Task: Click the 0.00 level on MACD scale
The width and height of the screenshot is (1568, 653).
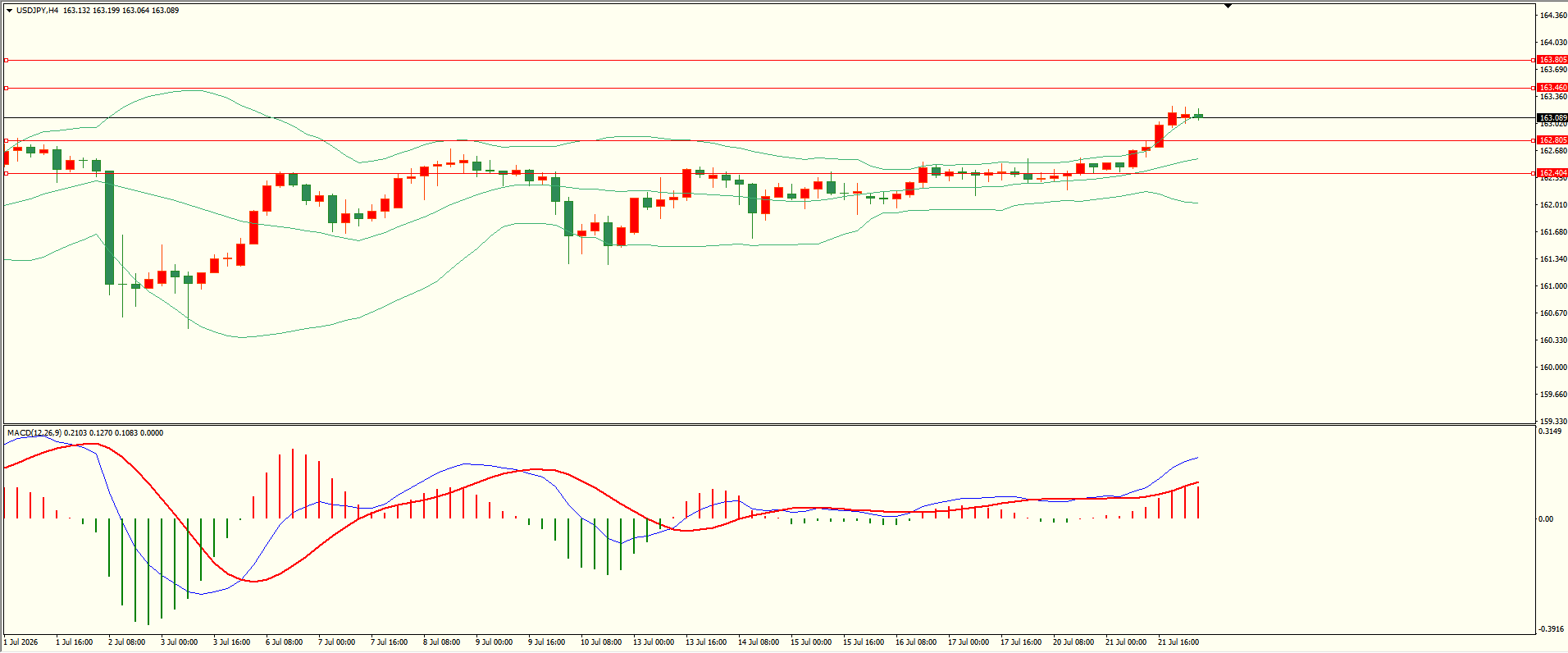Action: 1545,519
